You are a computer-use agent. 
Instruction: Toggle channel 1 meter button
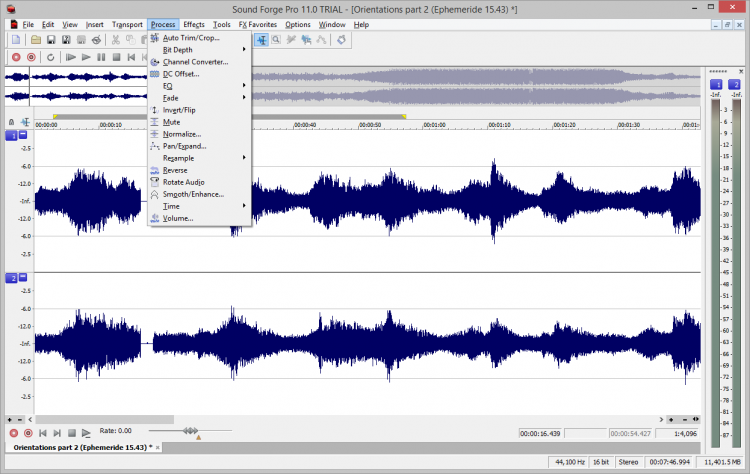click(x=716, y=85)
